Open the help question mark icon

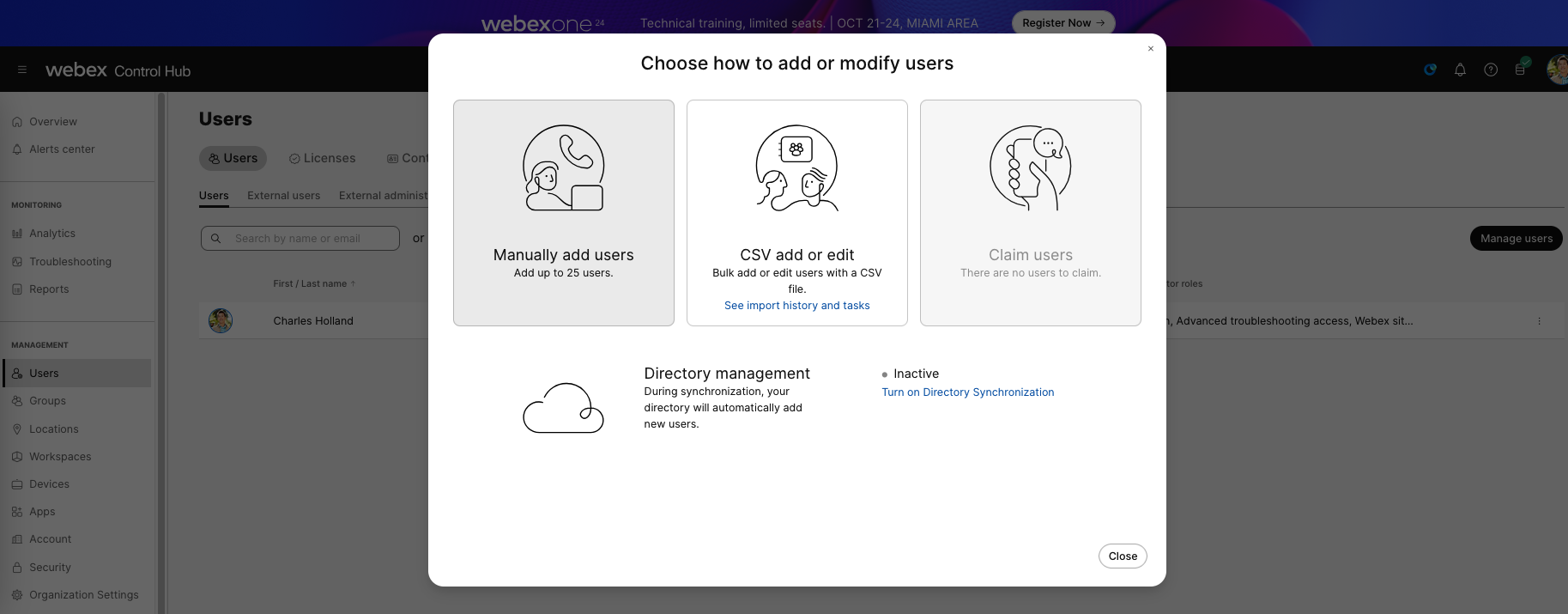click(1491, 70)
